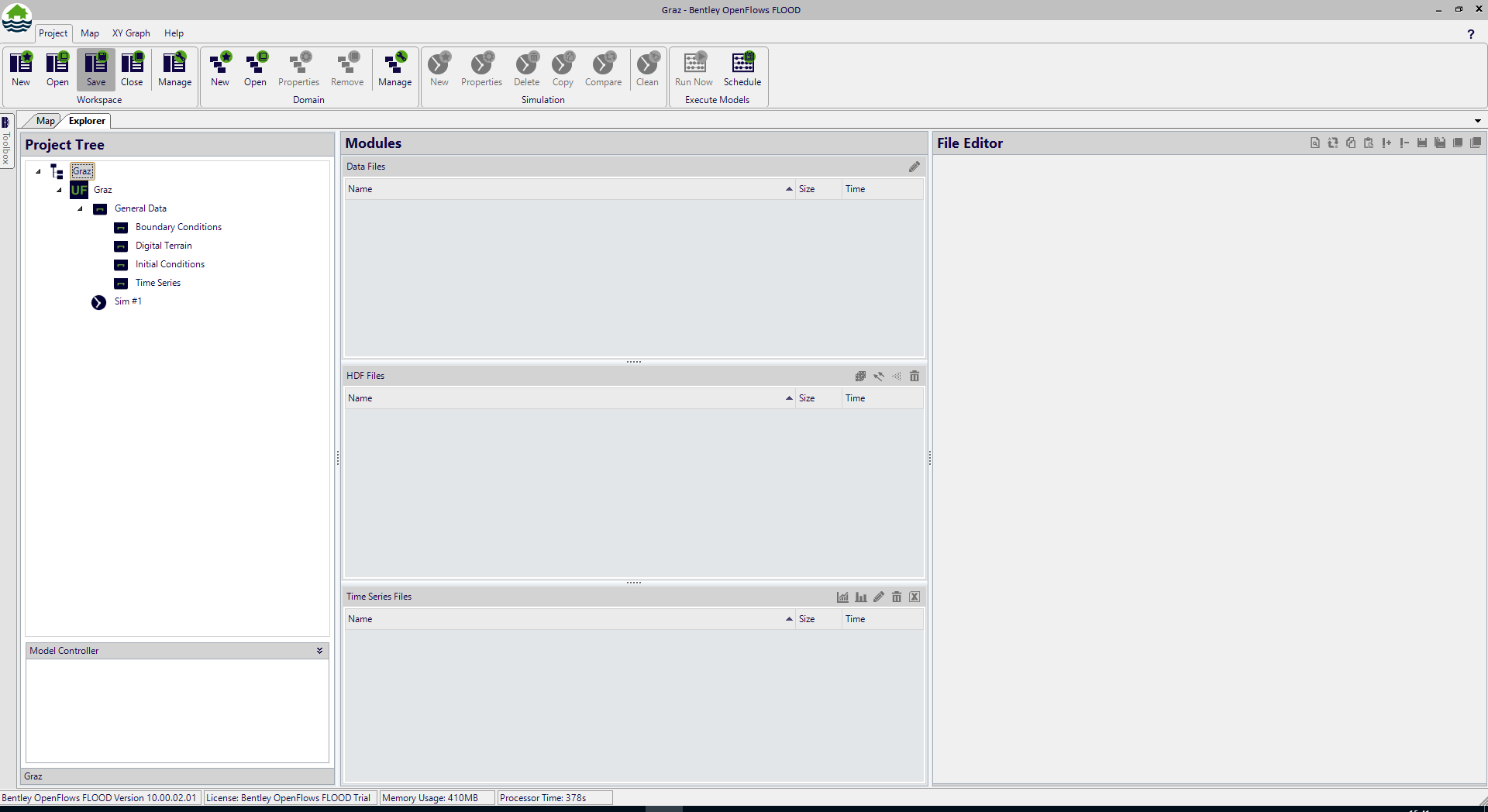Click the Domain Properties button

pyautogui.click(x=299, y=69)
